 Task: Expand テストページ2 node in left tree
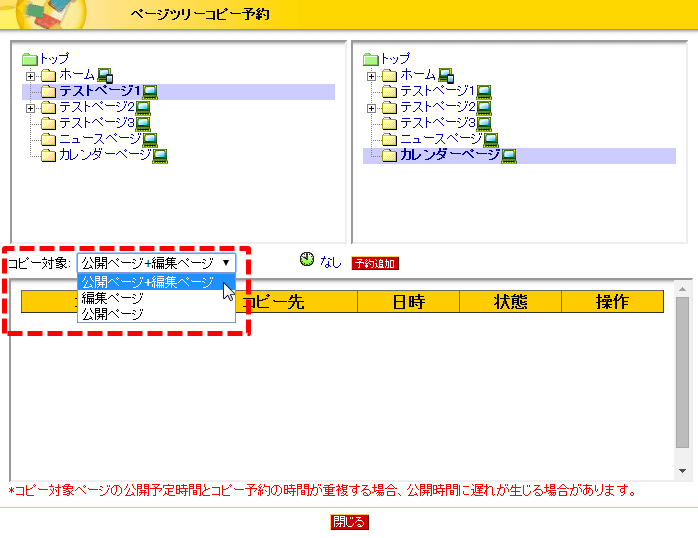coord(30,109)
